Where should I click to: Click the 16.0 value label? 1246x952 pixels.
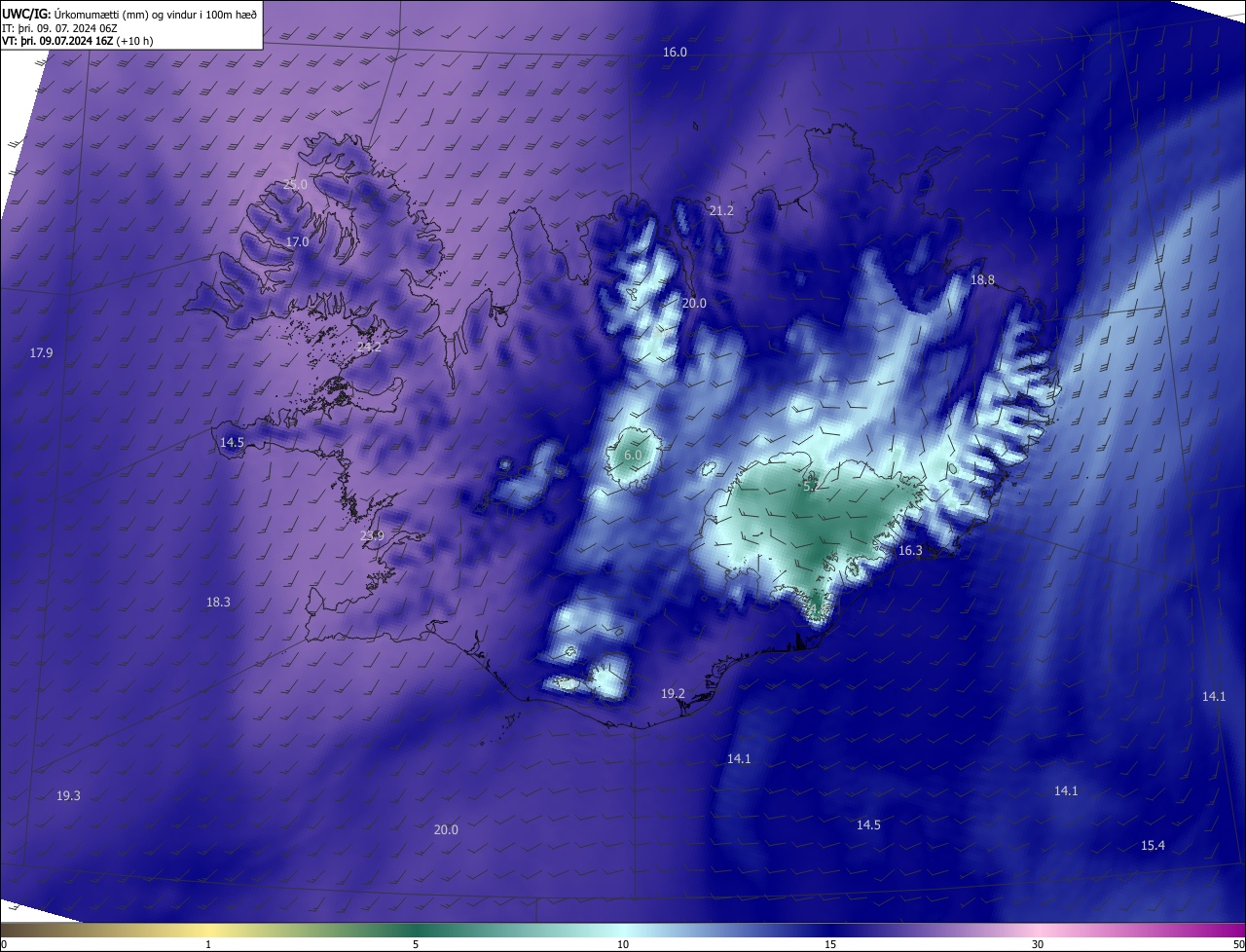coord(675,53)
